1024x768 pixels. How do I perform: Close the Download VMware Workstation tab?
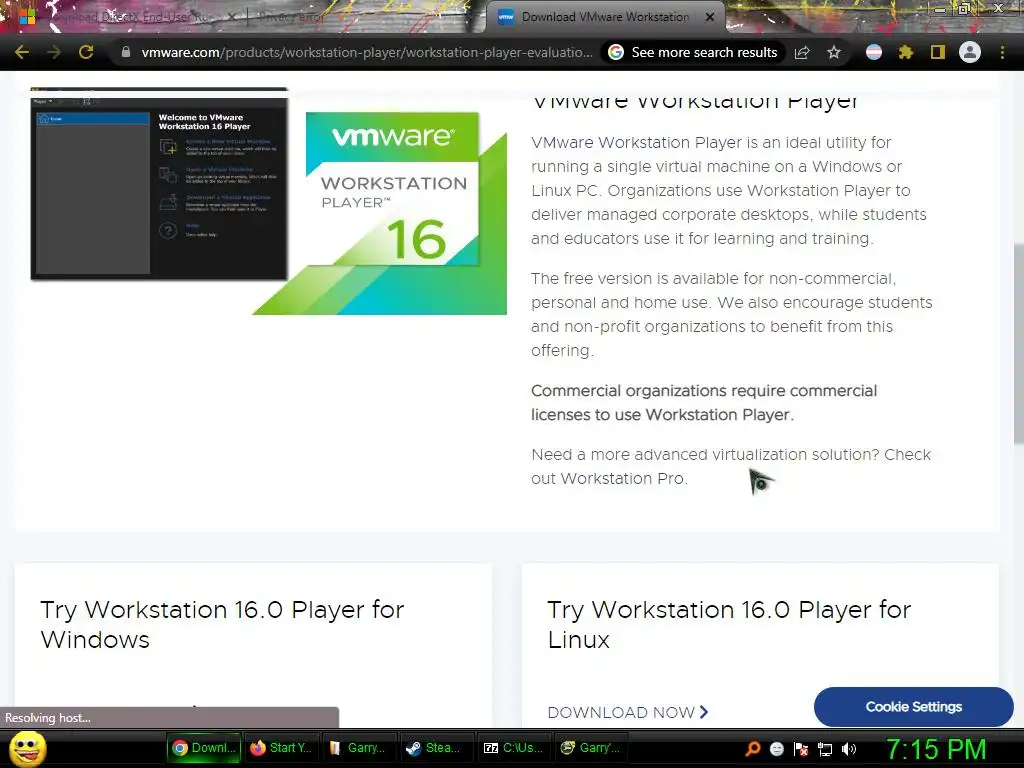coord(710,17)
